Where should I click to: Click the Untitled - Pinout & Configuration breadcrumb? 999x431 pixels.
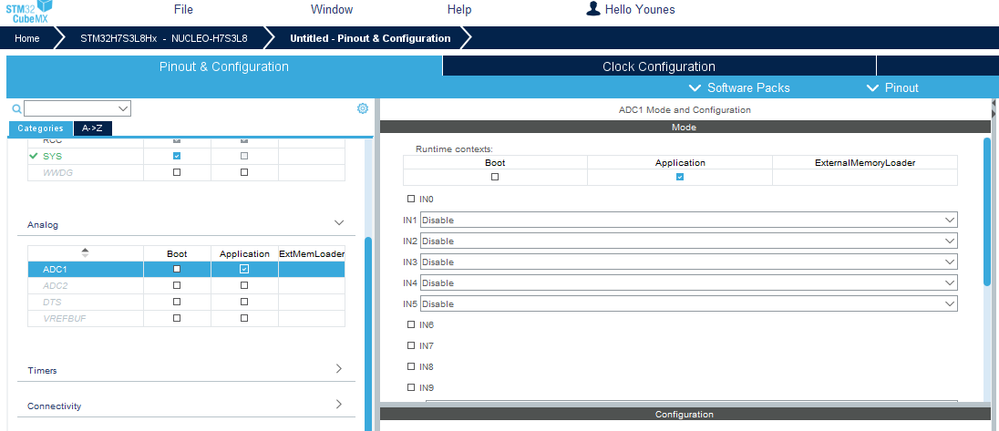click(x=370, y=38)
